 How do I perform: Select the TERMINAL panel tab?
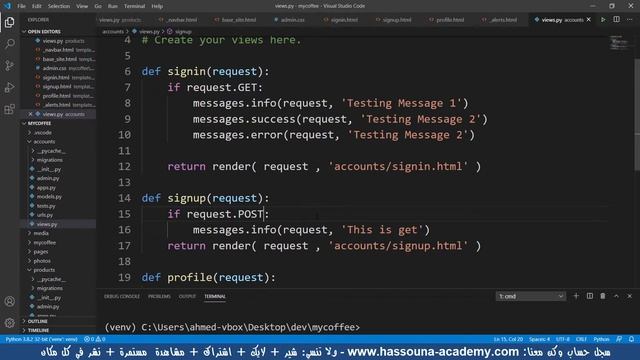(x=215, y=296)
